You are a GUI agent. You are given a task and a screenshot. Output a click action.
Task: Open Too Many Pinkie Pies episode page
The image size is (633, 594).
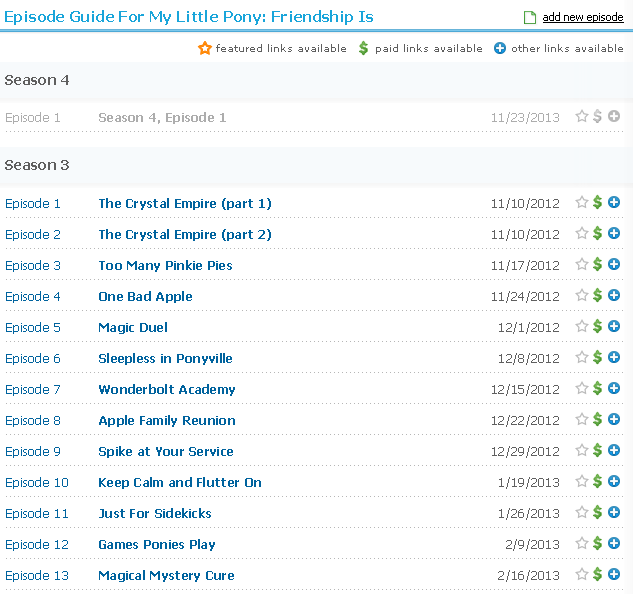(166, 265)
